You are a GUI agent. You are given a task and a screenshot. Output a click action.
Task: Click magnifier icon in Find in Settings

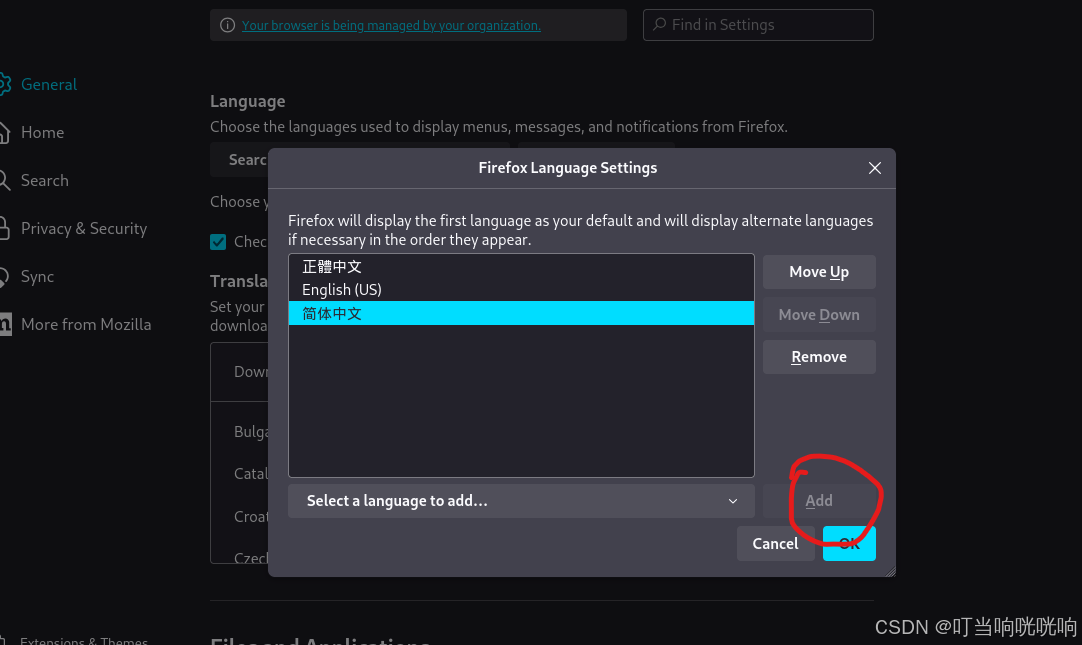coord(660,25)
